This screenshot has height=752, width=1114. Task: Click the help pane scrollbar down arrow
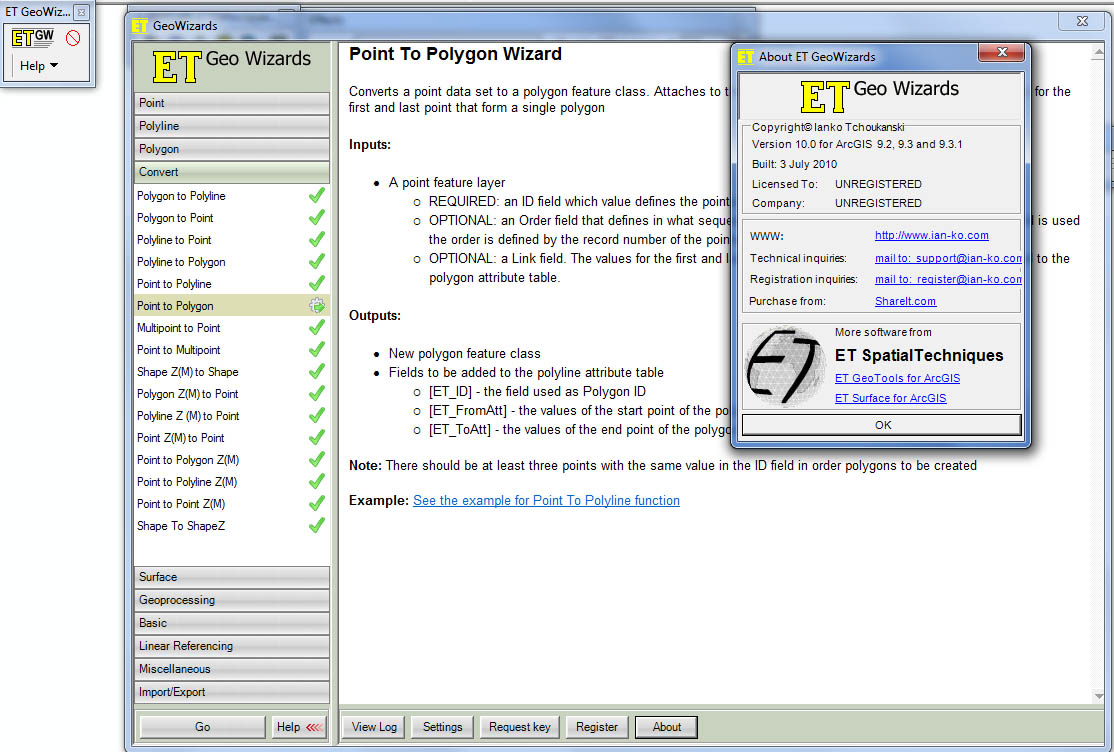click(1099, 696)
